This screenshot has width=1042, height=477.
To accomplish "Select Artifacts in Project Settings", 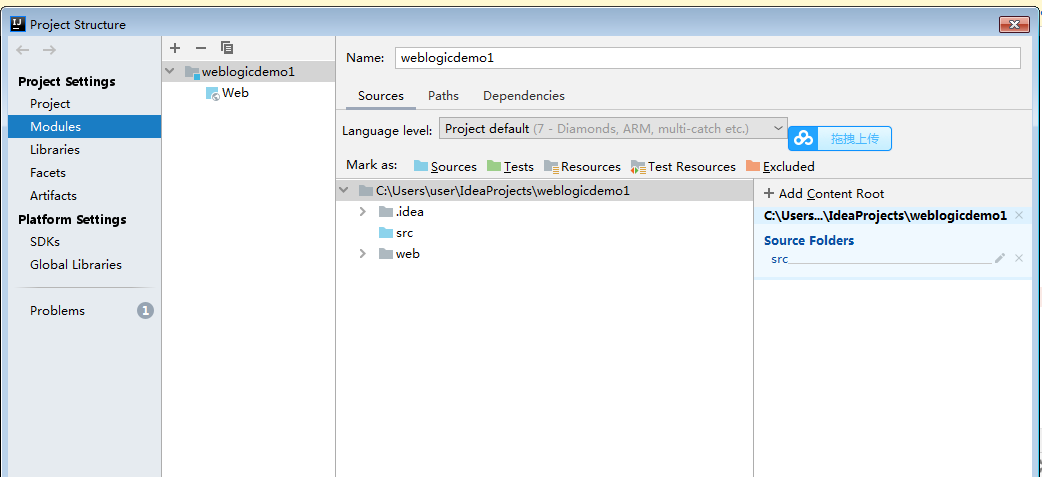I will (x=53, y=196).
